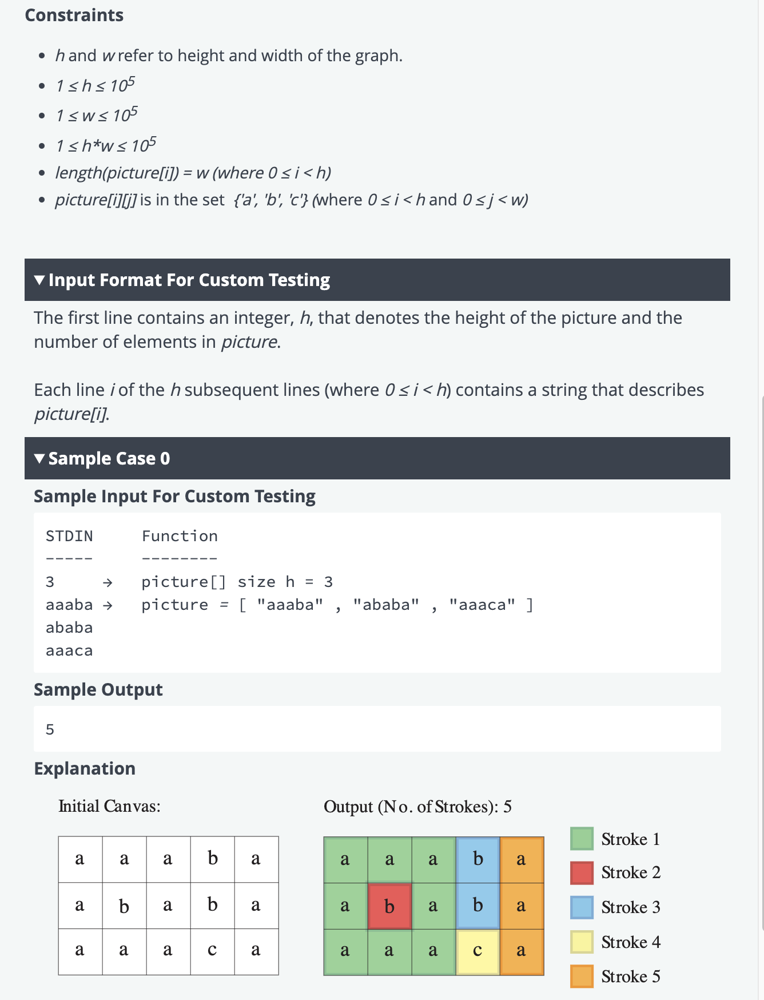This screenshot has height=1000, width=764.
Task: Click the Constraints heading
Action: pyautogui.click(x=74, y=16)
